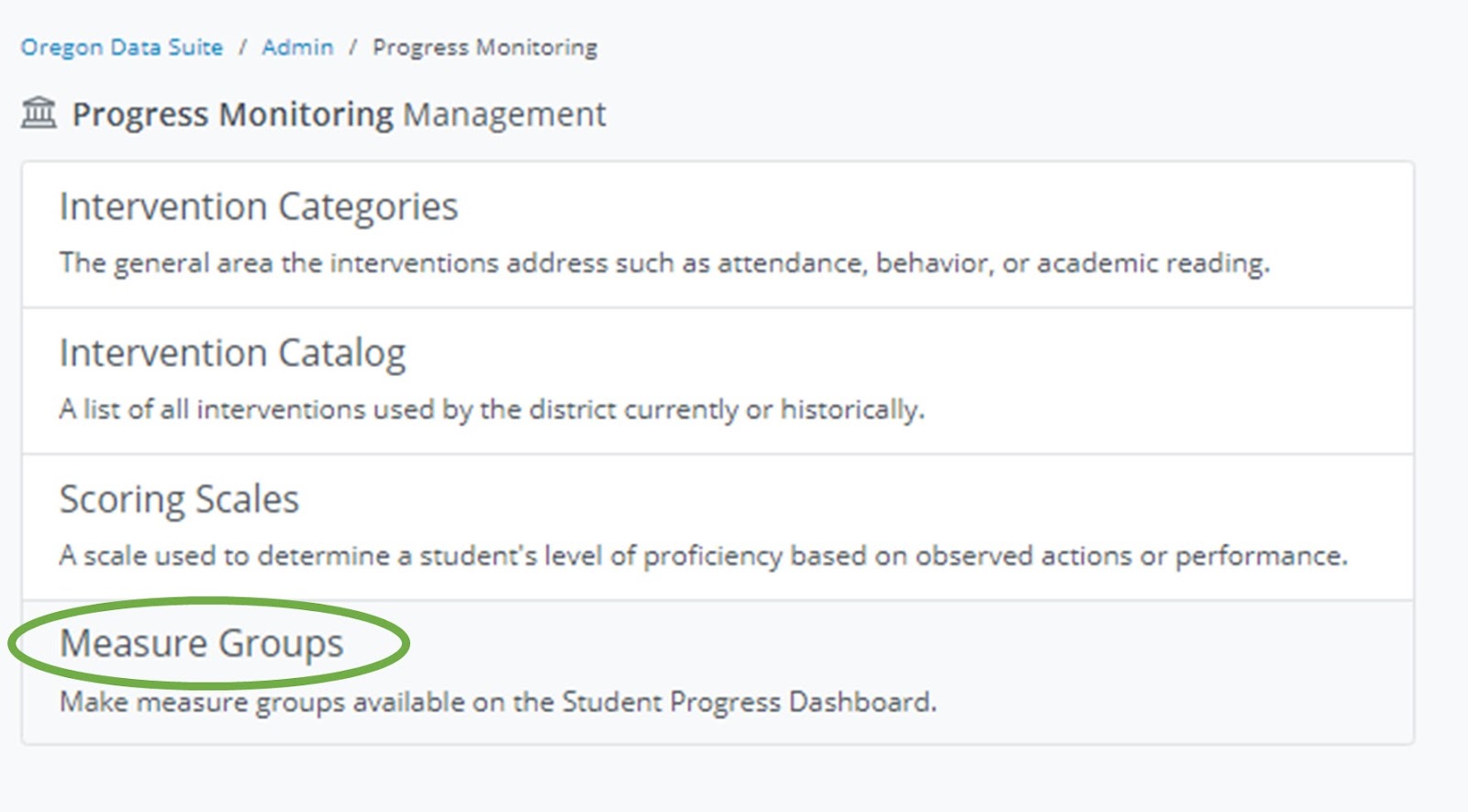Click the Scoring Scales description about proficiency level
Screen dimensions: 1468x812
click(x=703, y=556)
